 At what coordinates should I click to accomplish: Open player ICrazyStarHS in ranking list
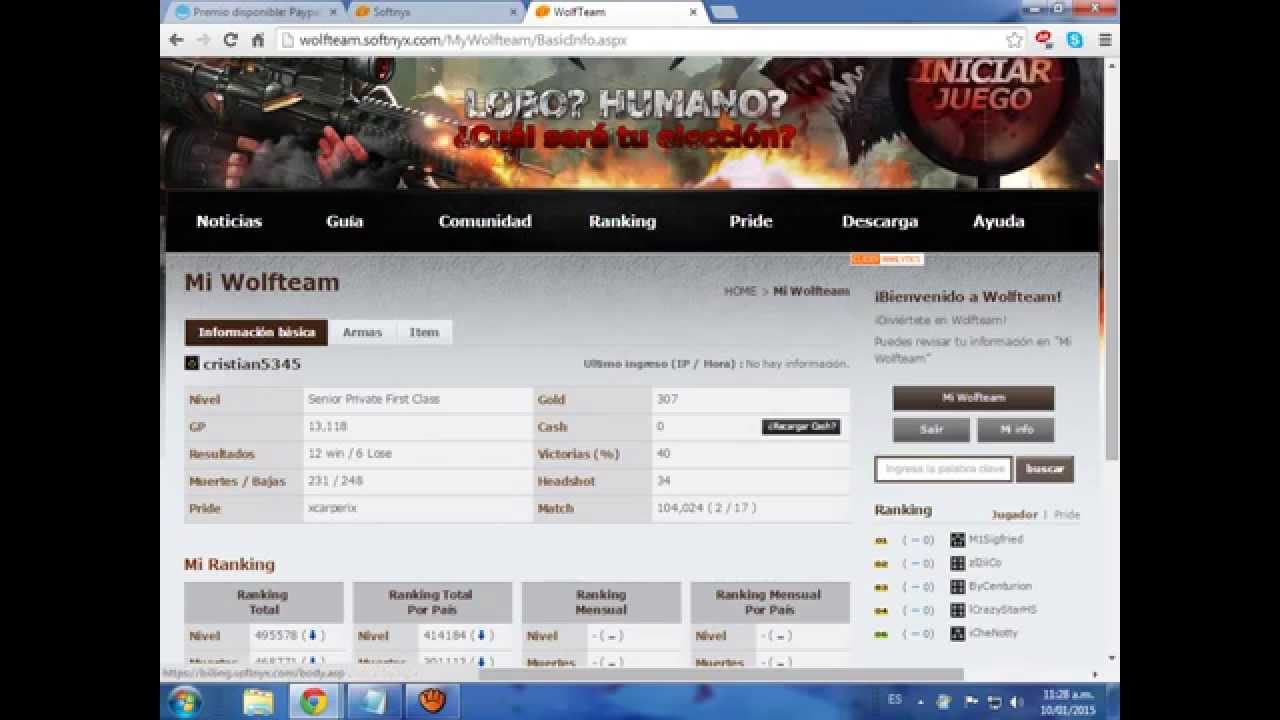click(1003, 610)
